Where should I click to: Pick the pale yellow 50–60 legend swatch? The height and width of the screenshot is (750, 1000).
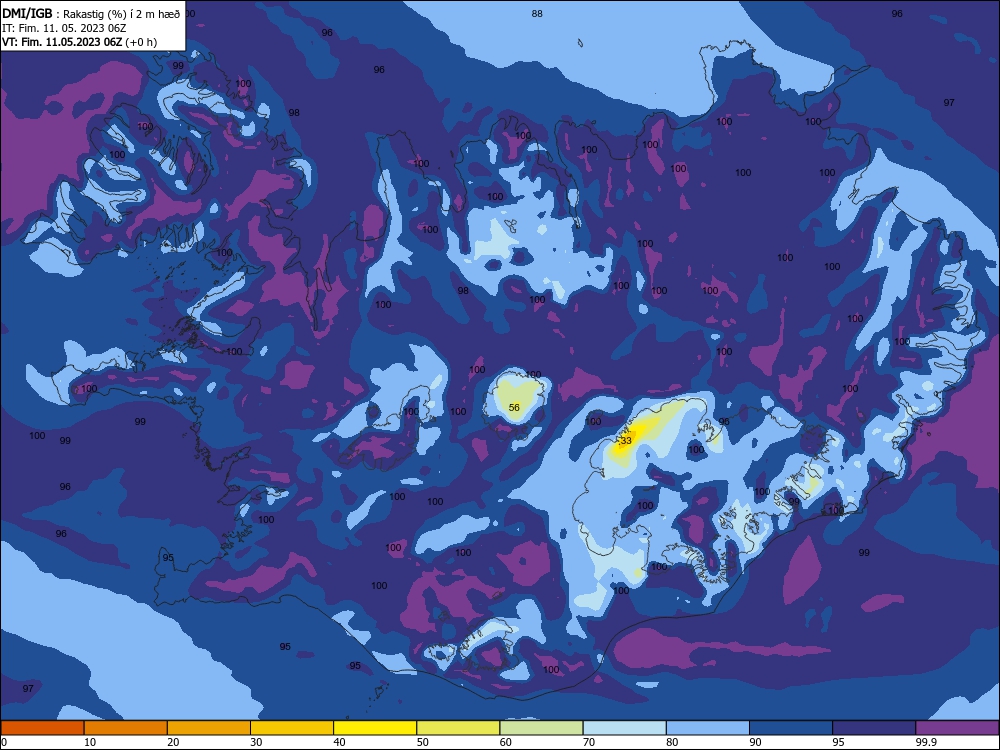(458, 728)
